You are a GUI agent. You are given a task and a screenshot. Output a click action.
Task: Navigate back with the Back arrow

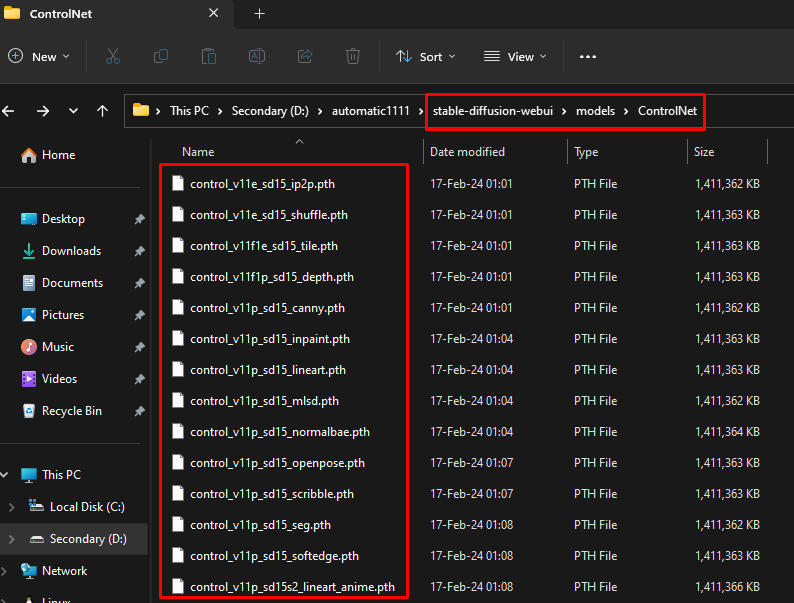click(x=9, y=111)
